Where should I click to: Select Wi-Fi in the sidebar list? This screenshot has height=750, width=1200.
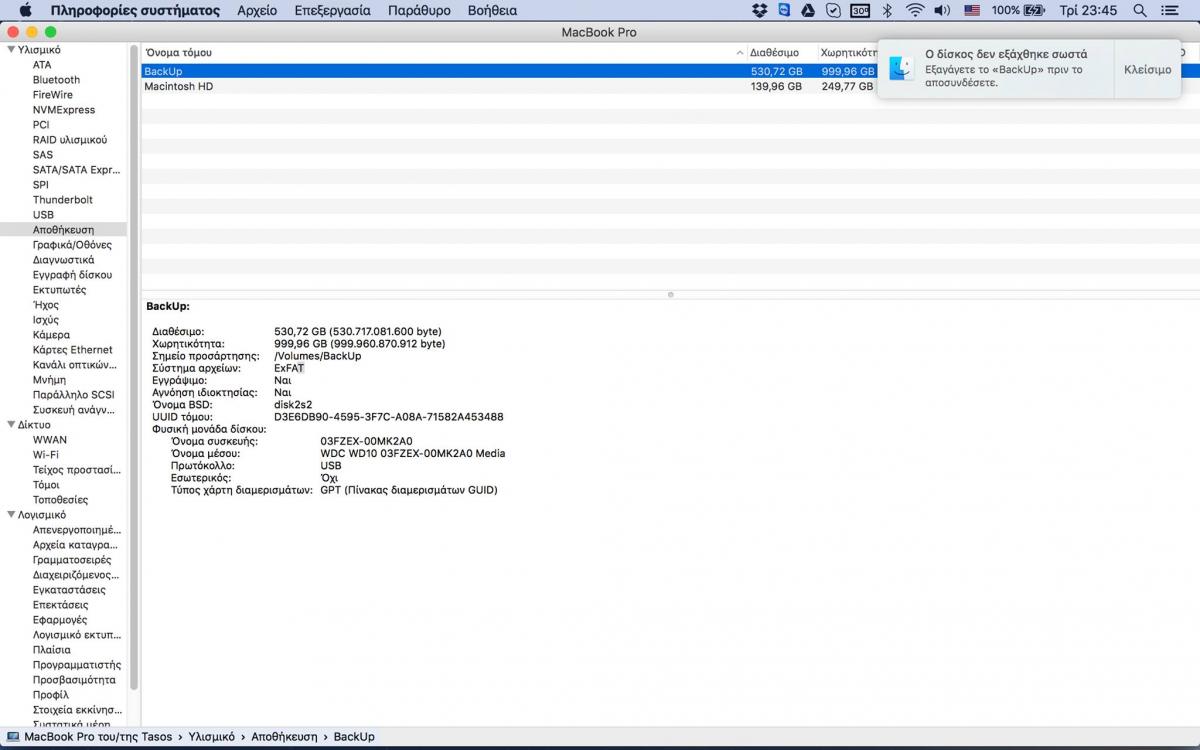46,454
